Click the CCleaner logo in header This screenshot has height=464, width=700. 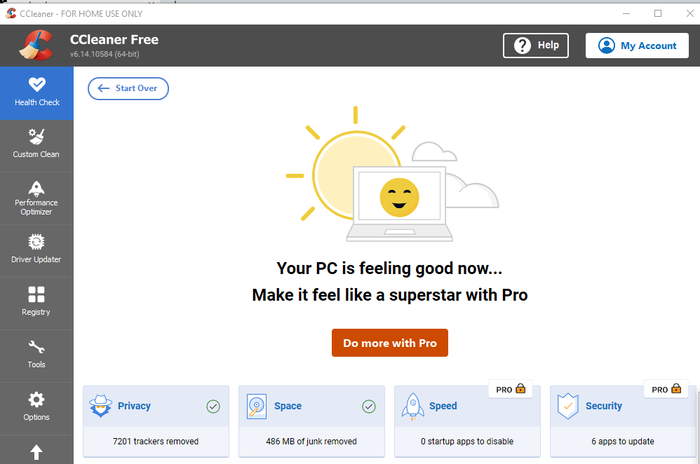tap(37, 45)
